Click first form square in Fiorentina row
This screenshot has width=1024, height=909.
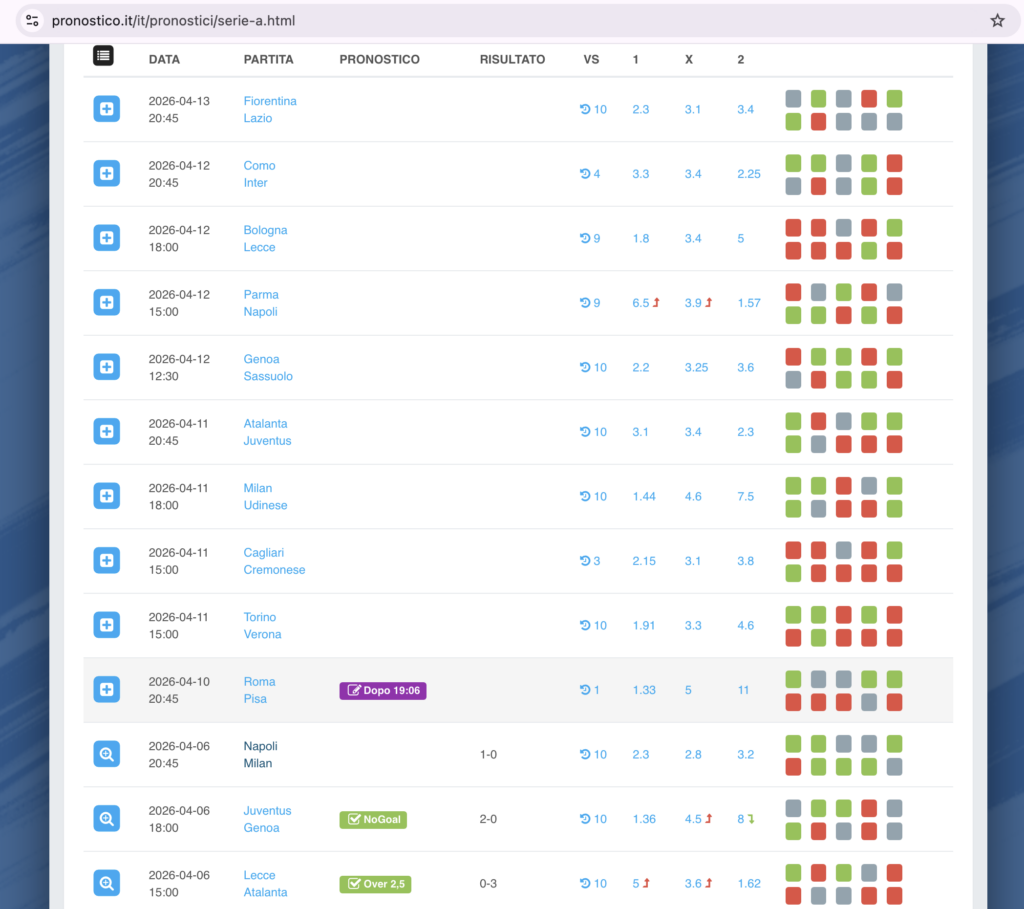coord(793,99)
